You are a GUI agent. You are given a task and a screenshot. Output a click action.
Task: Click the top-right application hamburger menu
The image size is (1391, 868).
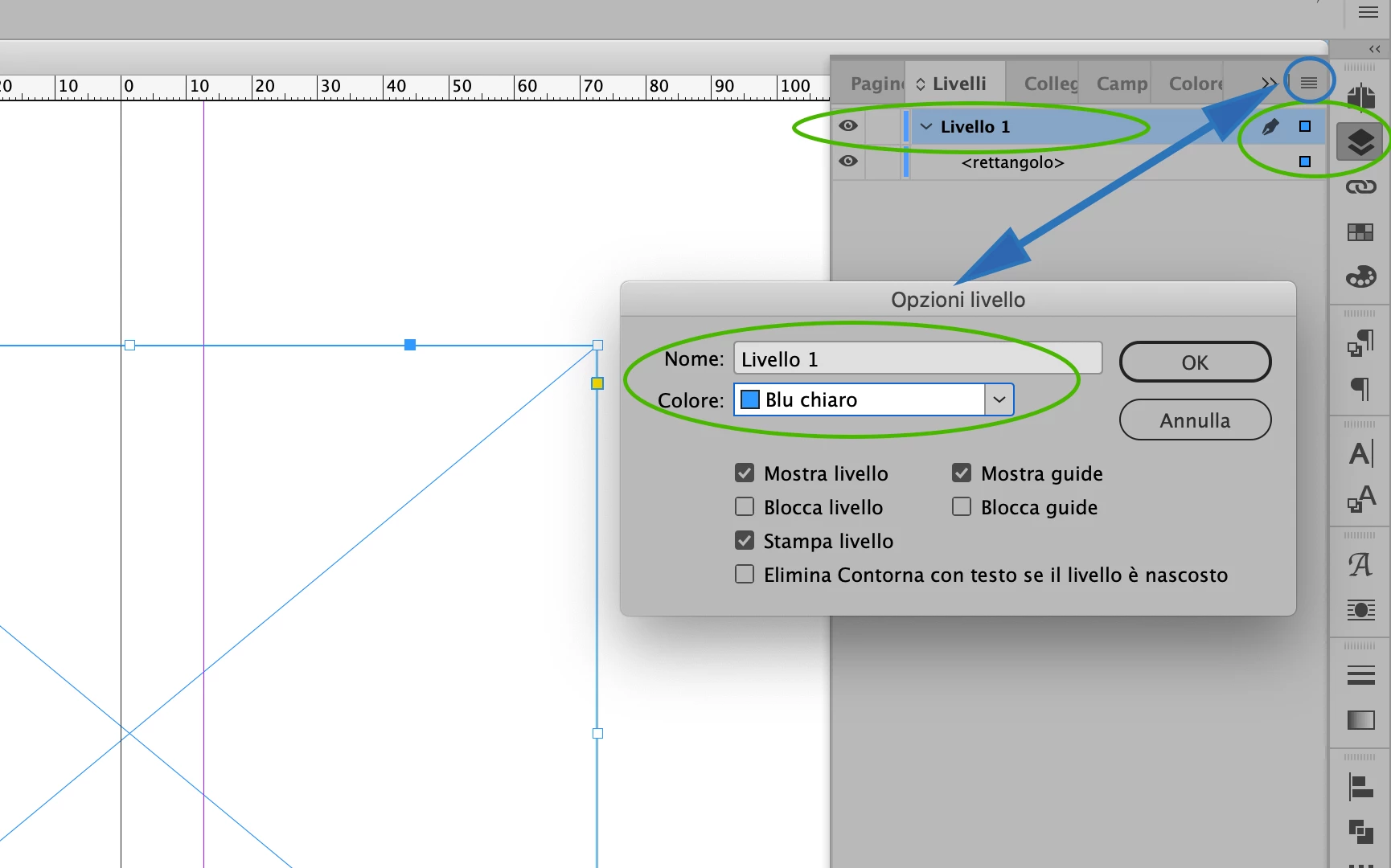(x=1368, y=12)
